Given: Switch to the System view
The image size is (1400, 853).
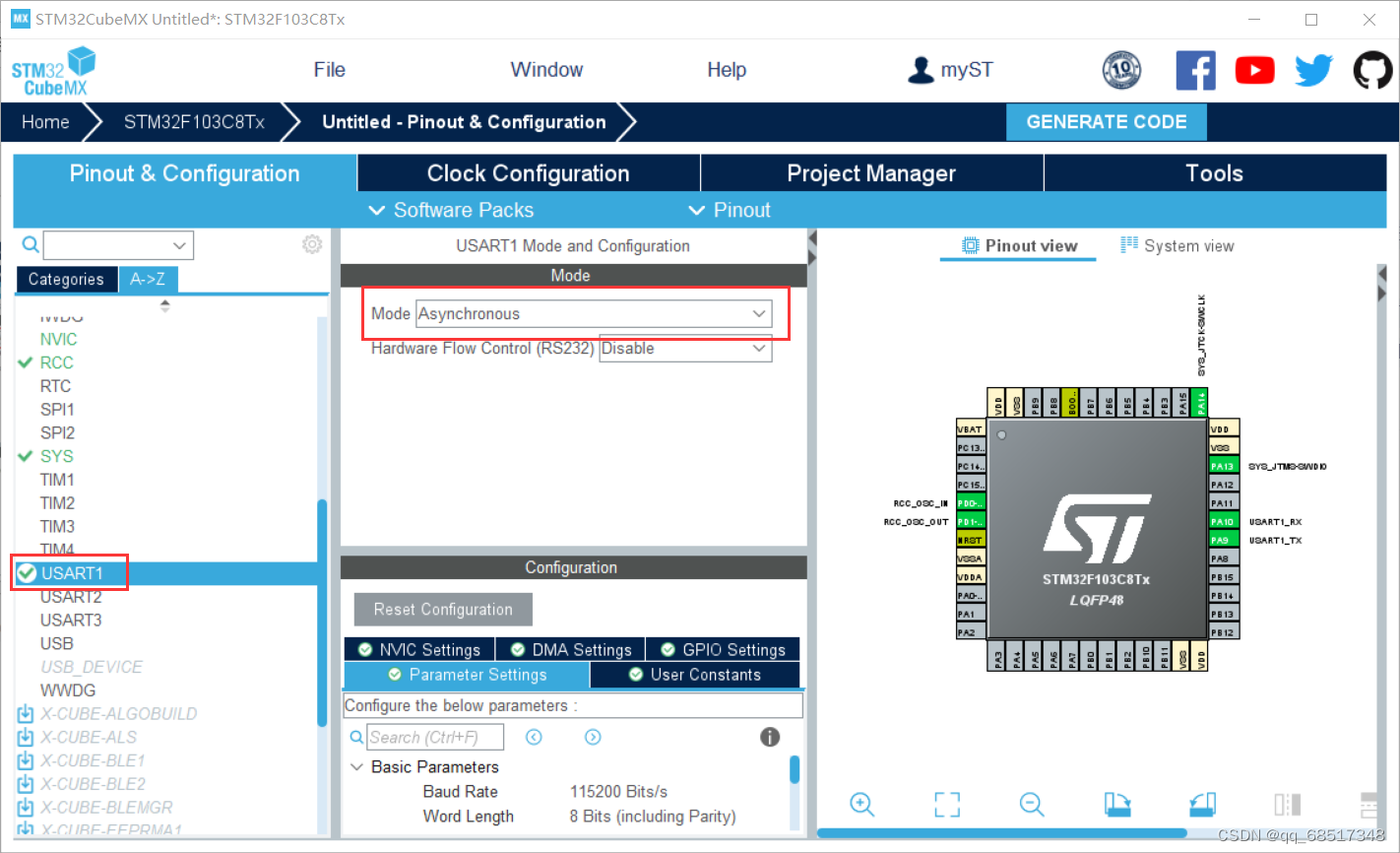Looking at the screenshot, I should tap(1177, 245).
